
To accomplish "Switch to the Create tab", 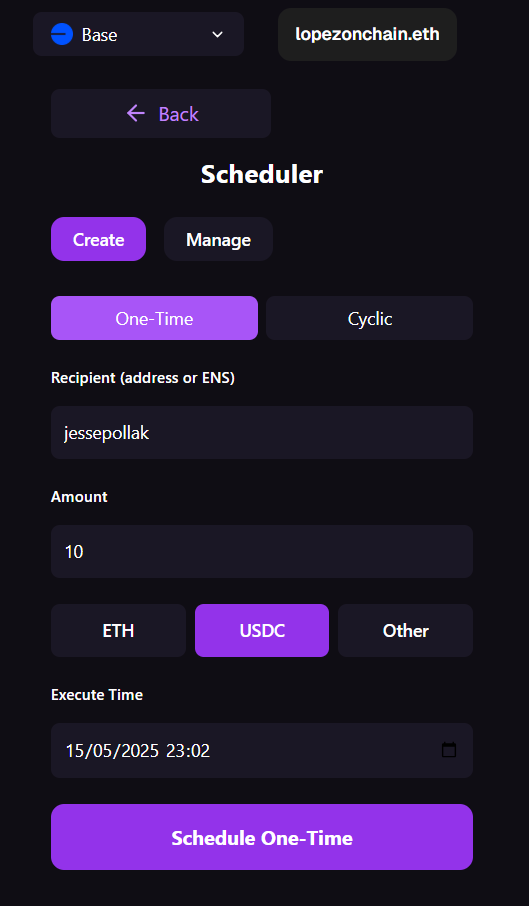I will click(98, 239).
